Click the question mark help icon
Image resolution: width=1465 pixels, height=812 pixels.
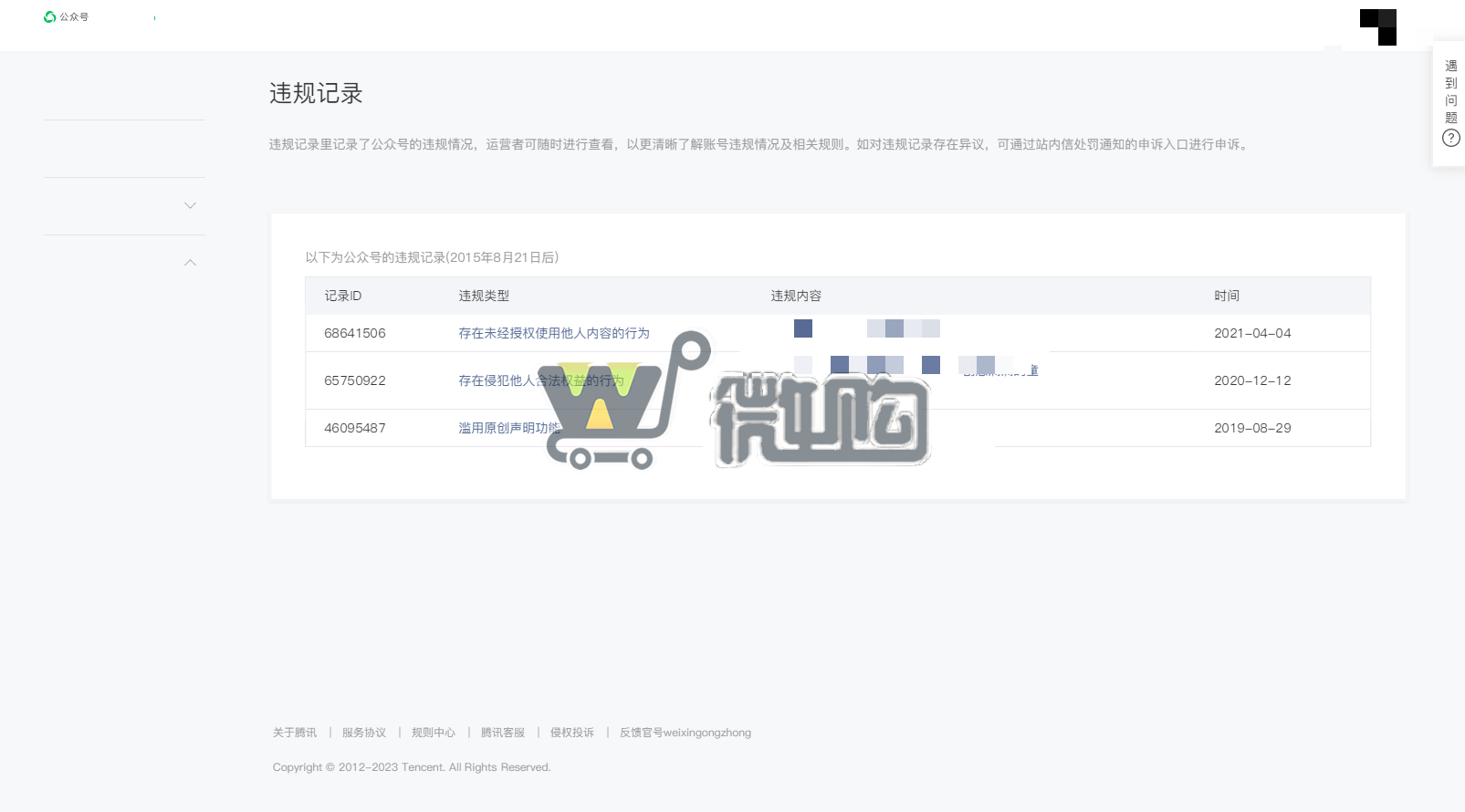[1450, 138]
